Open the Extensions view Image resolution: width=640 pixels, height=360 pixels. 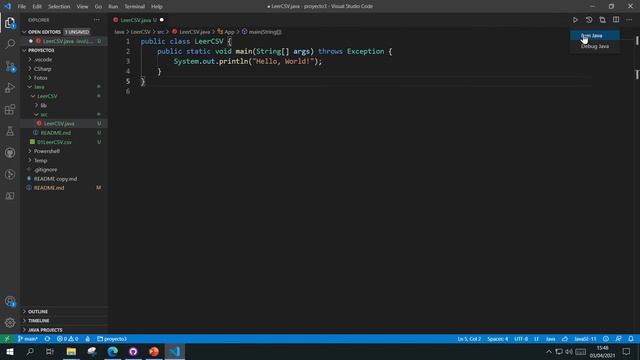(10, 109)
